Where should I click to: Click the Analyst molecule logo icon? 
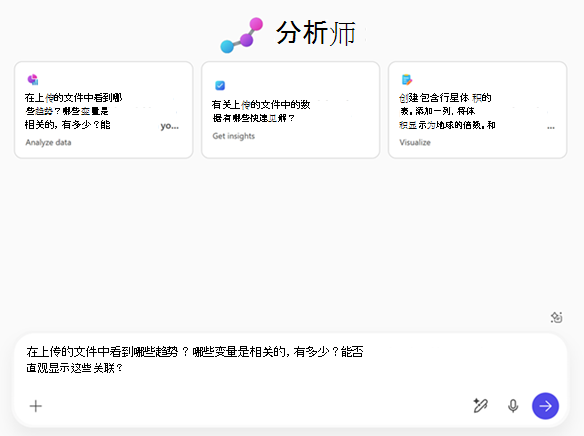point(242,35)
